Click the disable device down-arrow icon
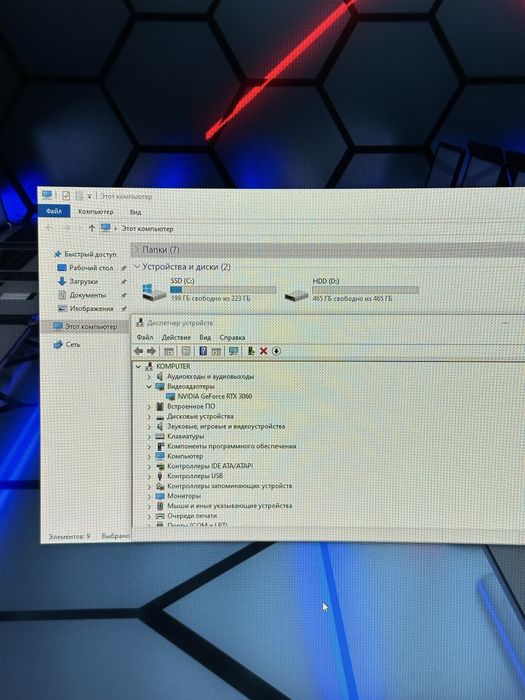The width and height of the screenshot is (525, 700). click(276, 351)
